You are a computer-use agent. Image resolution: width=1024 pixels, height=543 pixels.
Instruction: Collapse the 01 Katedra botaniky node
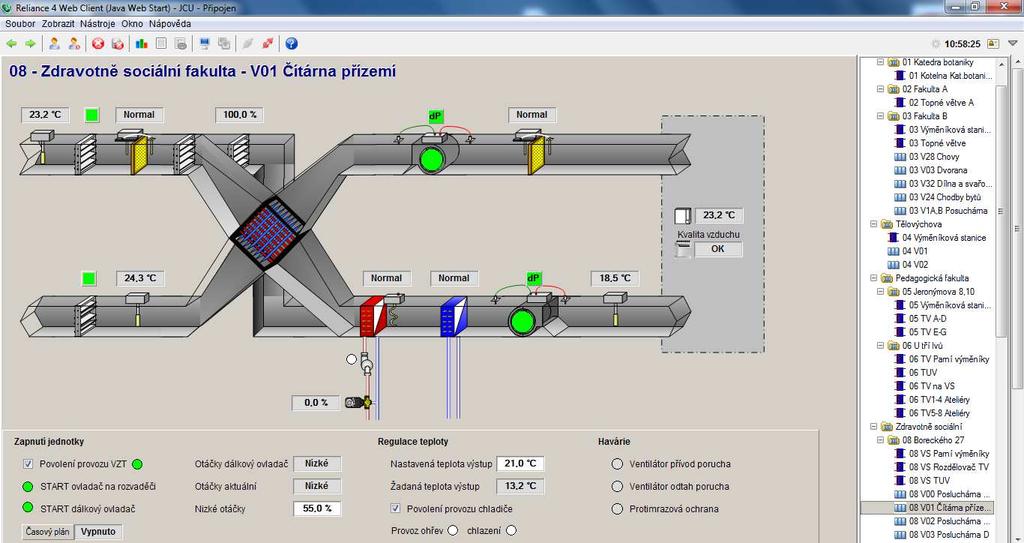coord(880,62)
